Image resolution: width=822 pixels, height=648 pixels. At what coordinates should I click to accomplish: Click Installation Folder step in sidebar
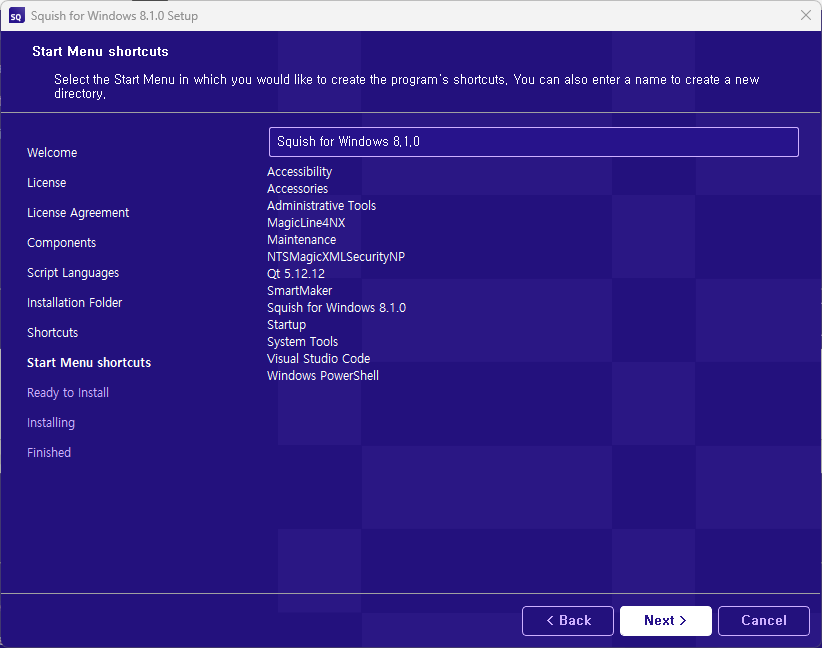pos(74,303)
